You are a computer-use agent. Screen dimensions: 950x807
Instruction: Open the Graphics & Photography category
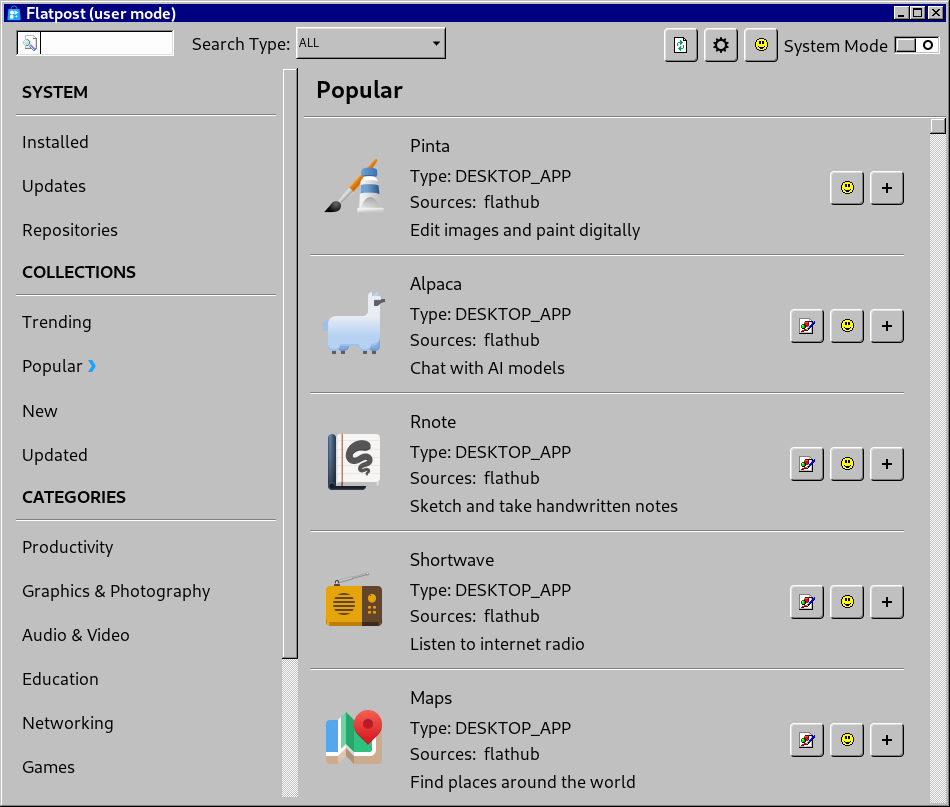point(116,591)
